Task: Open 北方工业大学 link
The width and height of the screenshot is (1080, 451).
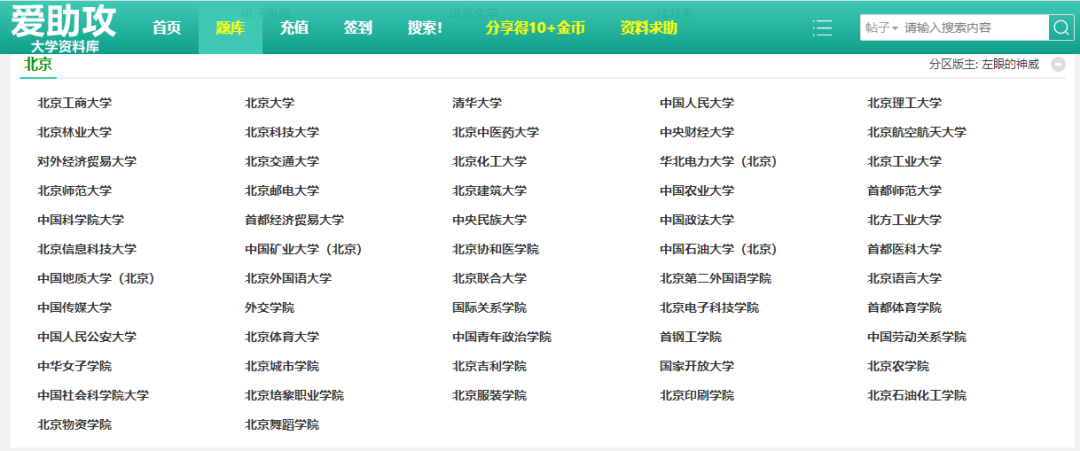Action: coord(904,220)
